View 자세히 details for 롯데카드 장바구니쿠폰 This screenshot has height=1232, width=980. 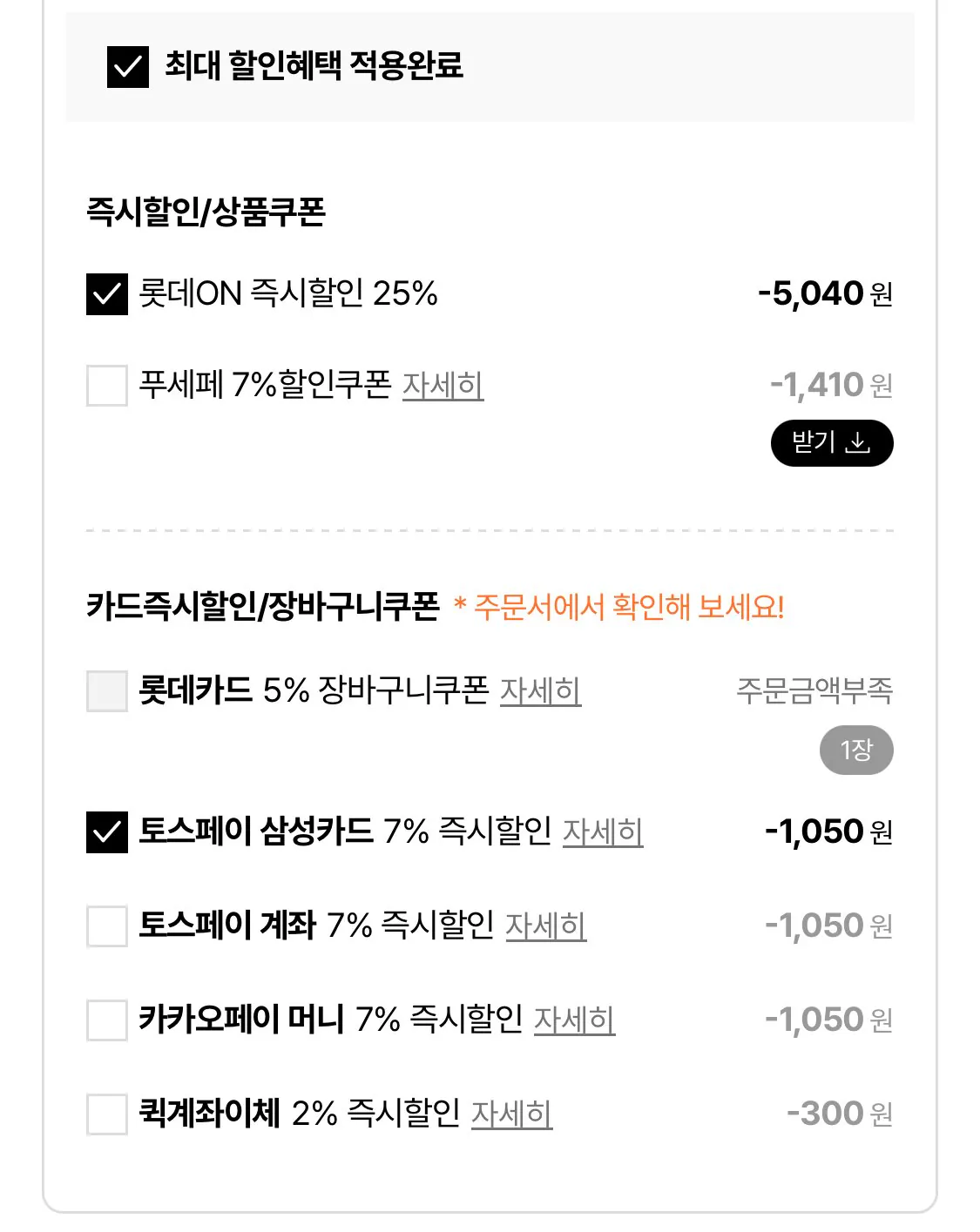pyautogui.click(x=540, y=691)
